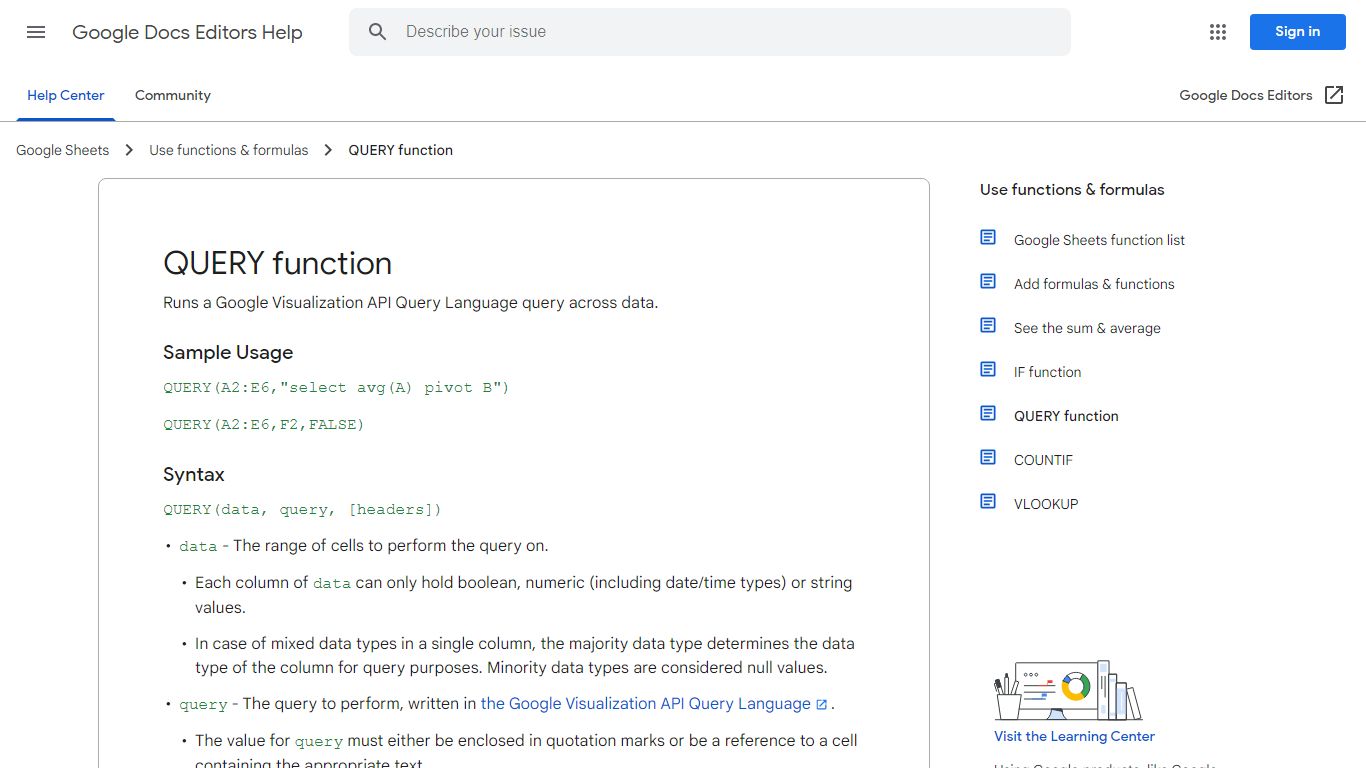Click the search magnifier icon
The width and height of the screenshot is (1366, 768).
pos(377,32)
